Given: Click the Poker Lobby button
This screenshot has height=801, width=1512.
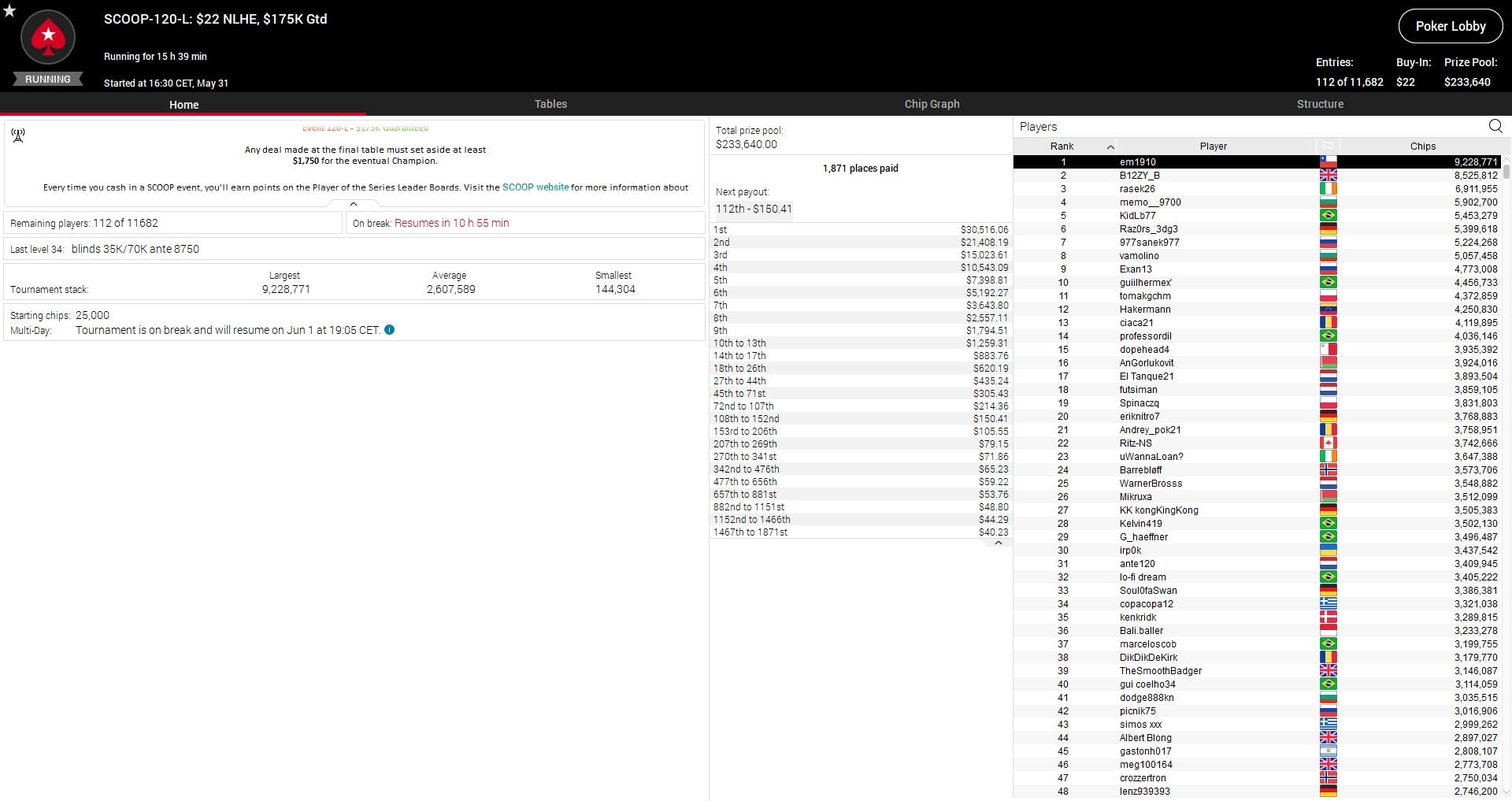Looking at the screenshot, I should [1451, 26].
